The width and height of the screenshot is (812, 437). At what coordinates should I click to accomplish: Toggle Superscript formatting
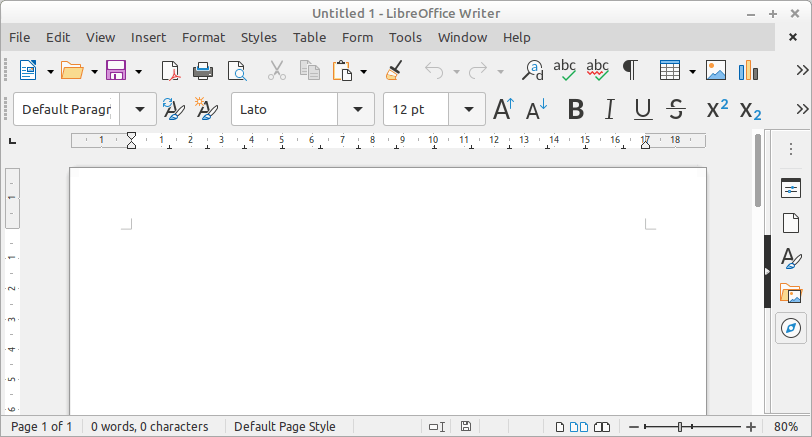(717, 109)
